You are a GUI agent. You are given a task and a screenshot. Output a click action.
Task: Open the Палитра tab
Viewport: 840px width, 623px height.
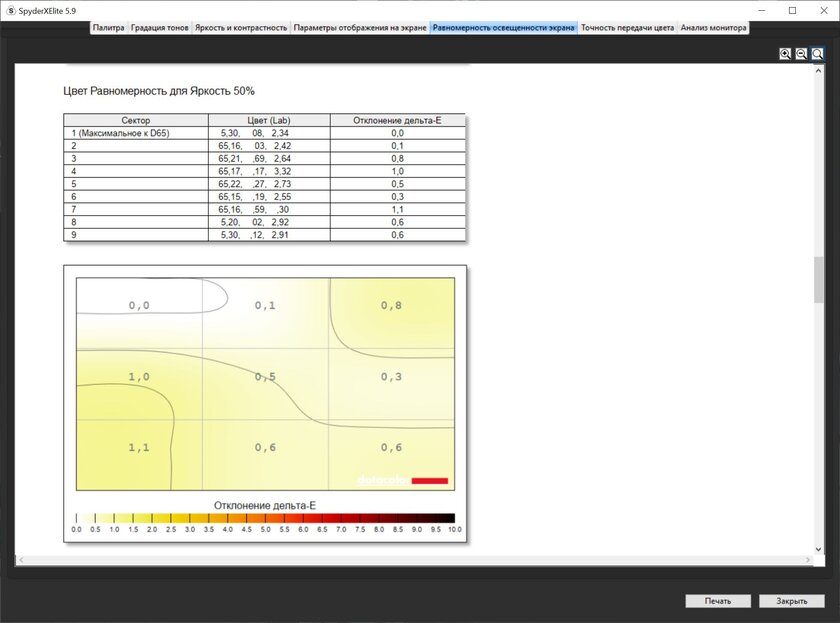coord(108,27)
